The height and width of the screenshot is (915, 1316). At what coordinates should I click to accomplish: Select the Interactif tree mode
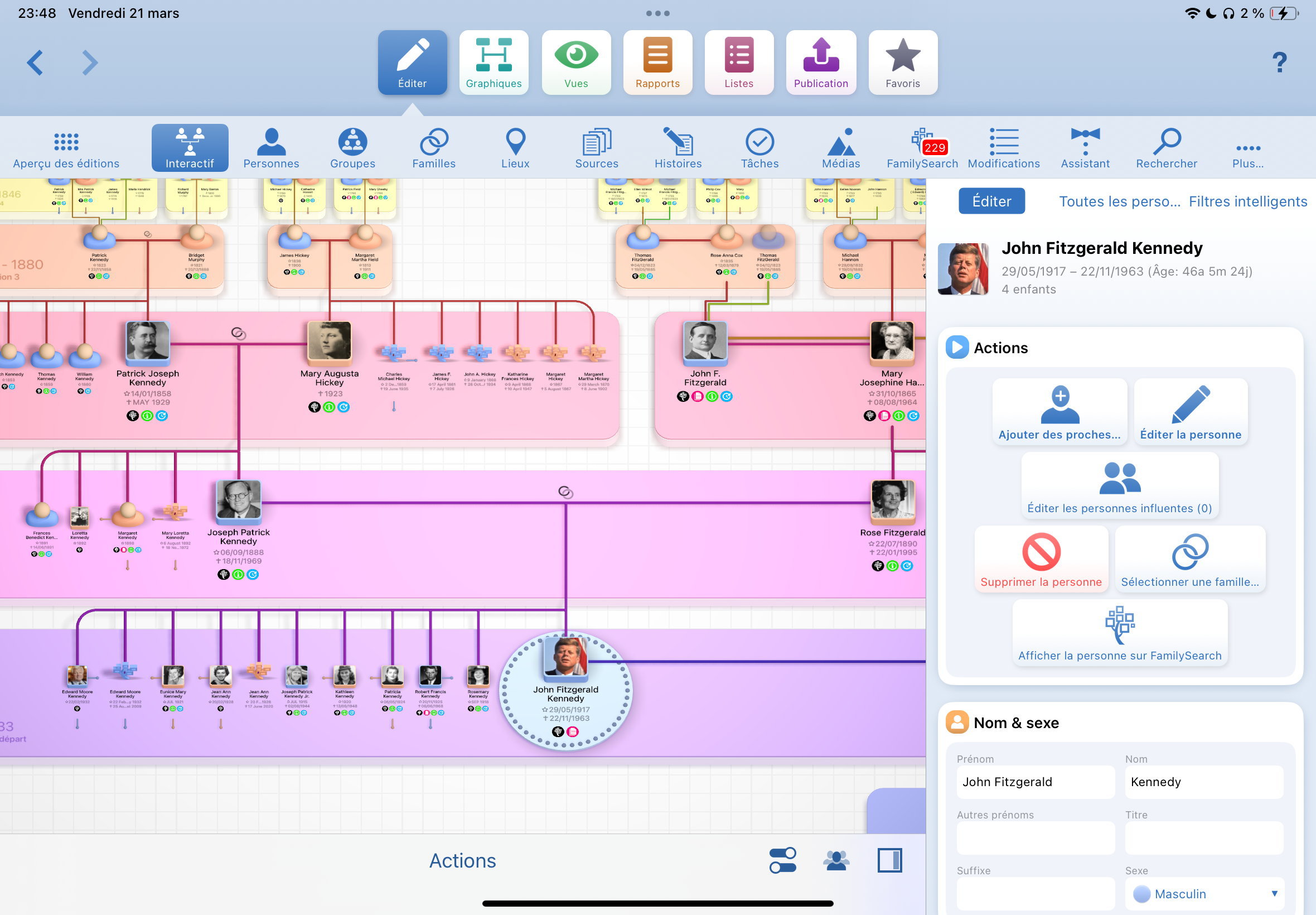(x=190, y=148)
